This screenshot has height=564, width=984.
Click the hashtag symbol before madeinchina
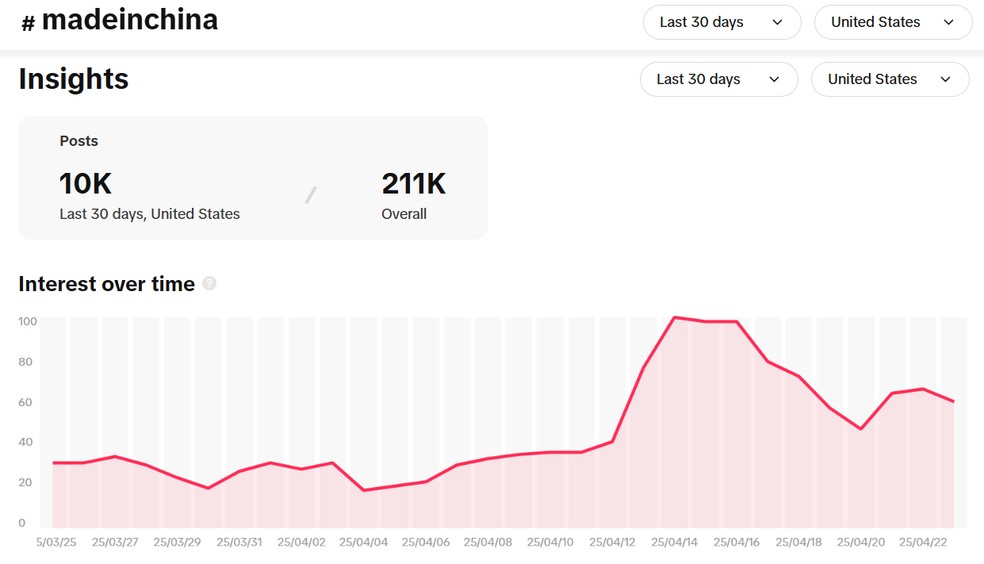28,24
